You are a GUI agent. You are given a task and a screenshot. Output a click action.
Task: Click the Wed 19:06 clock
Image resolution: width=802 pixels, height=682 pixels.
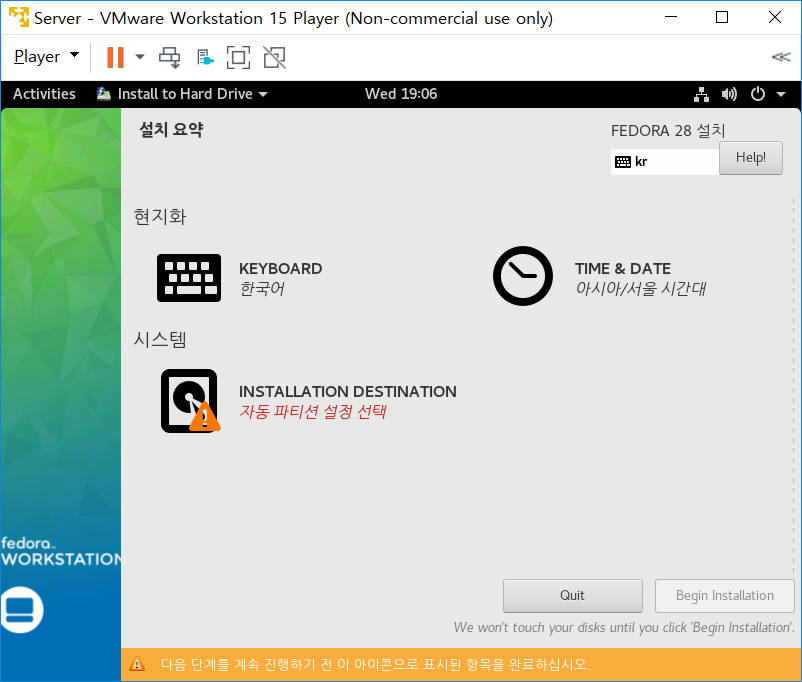(x=401, y=94)
